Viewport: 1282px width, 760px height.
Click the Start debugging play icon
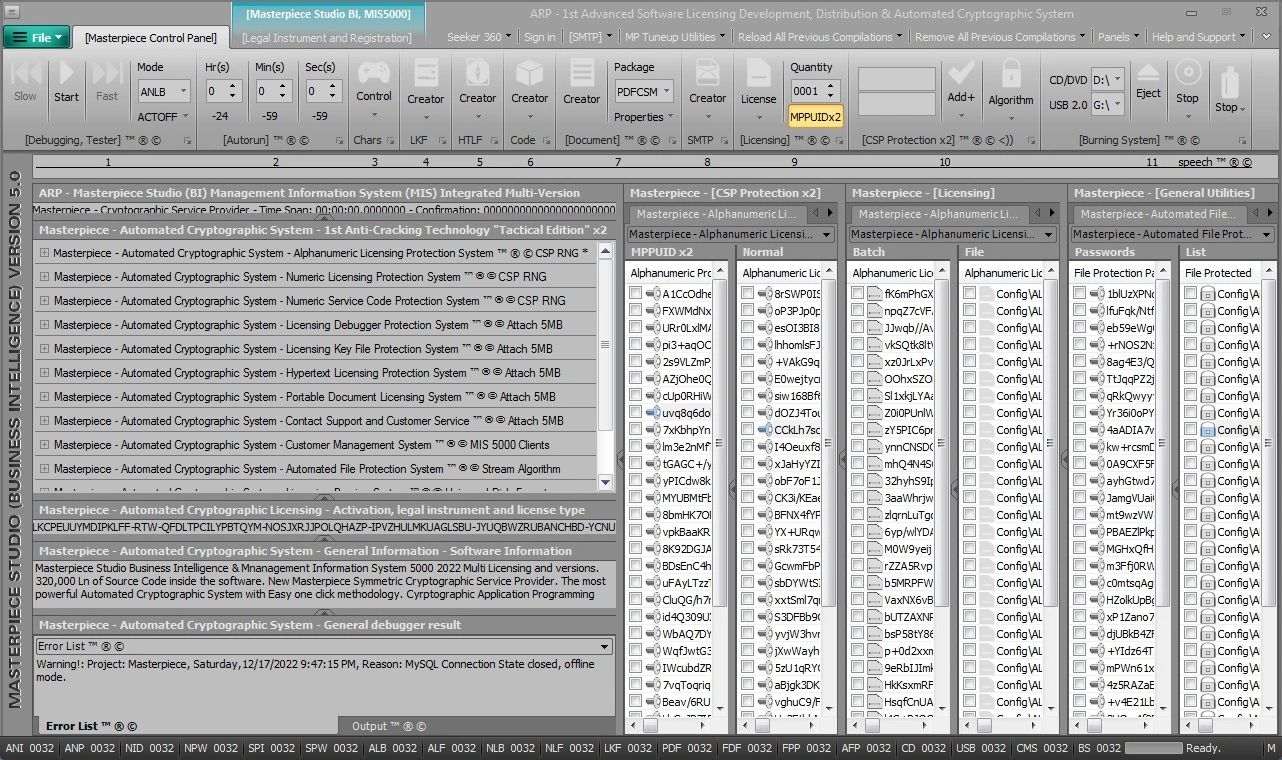click(x=66, y=74)
